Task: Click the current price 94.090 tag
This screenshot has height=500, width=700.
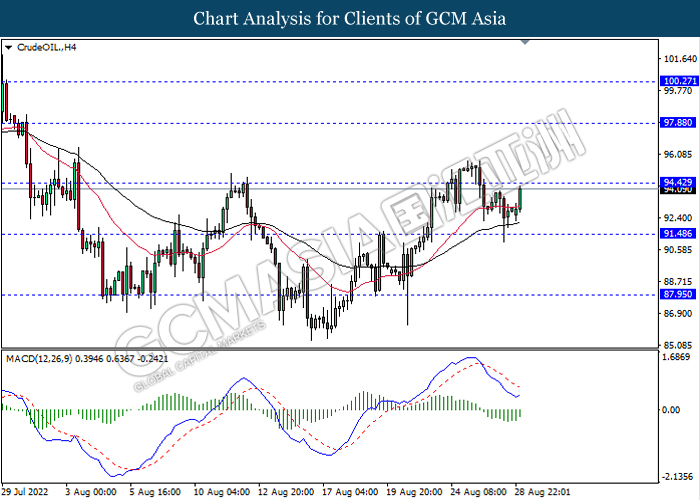Action: [x=678, y=190]
